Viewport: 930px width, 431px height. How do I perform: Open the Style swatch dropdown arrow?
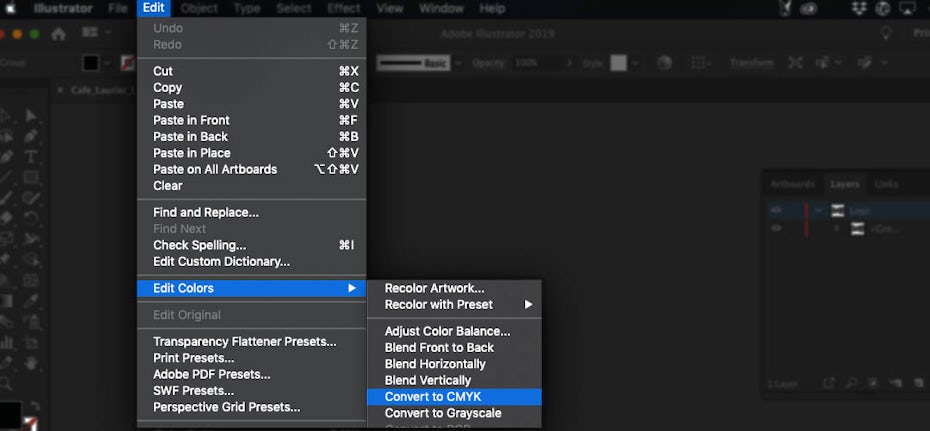[x=634, y=63]
